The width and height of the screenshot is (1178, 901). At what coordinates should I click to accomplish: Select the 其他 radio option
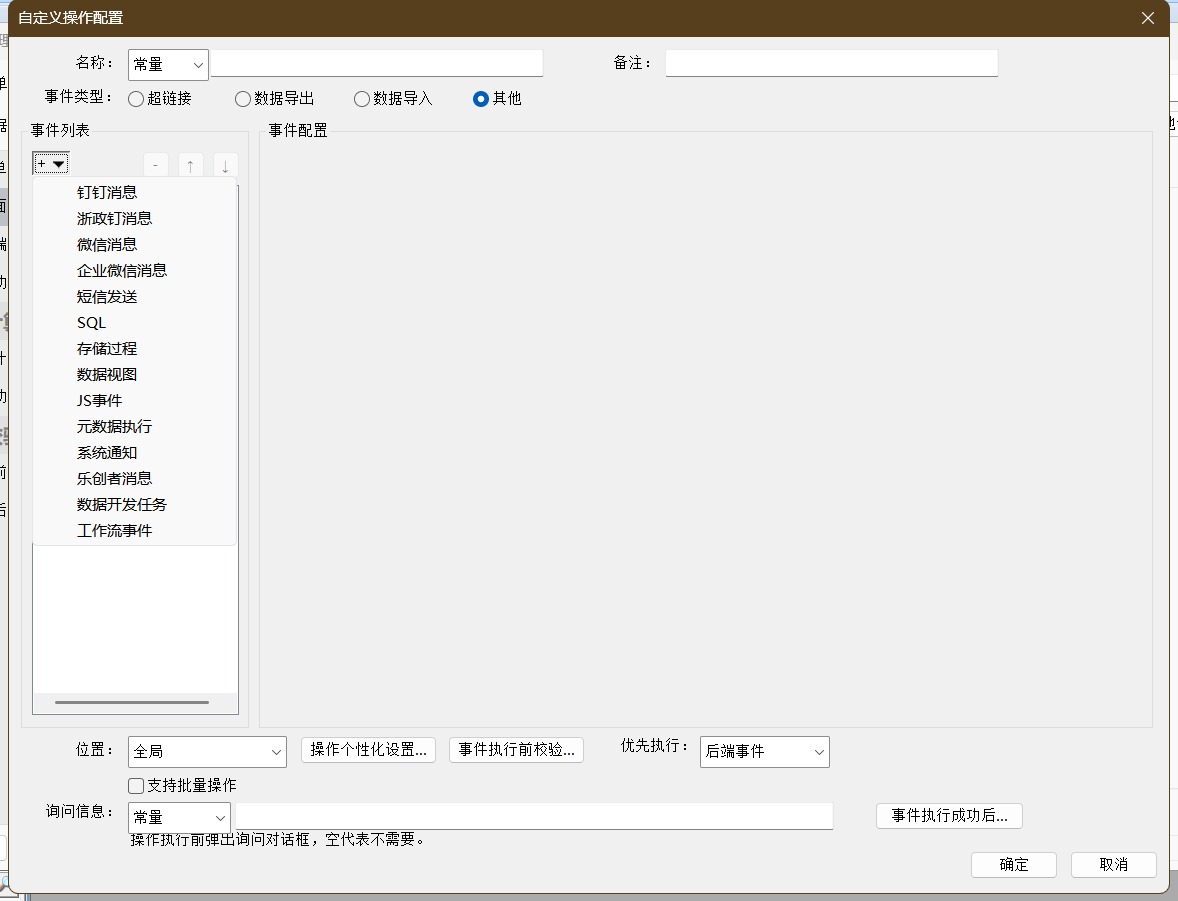481,99
